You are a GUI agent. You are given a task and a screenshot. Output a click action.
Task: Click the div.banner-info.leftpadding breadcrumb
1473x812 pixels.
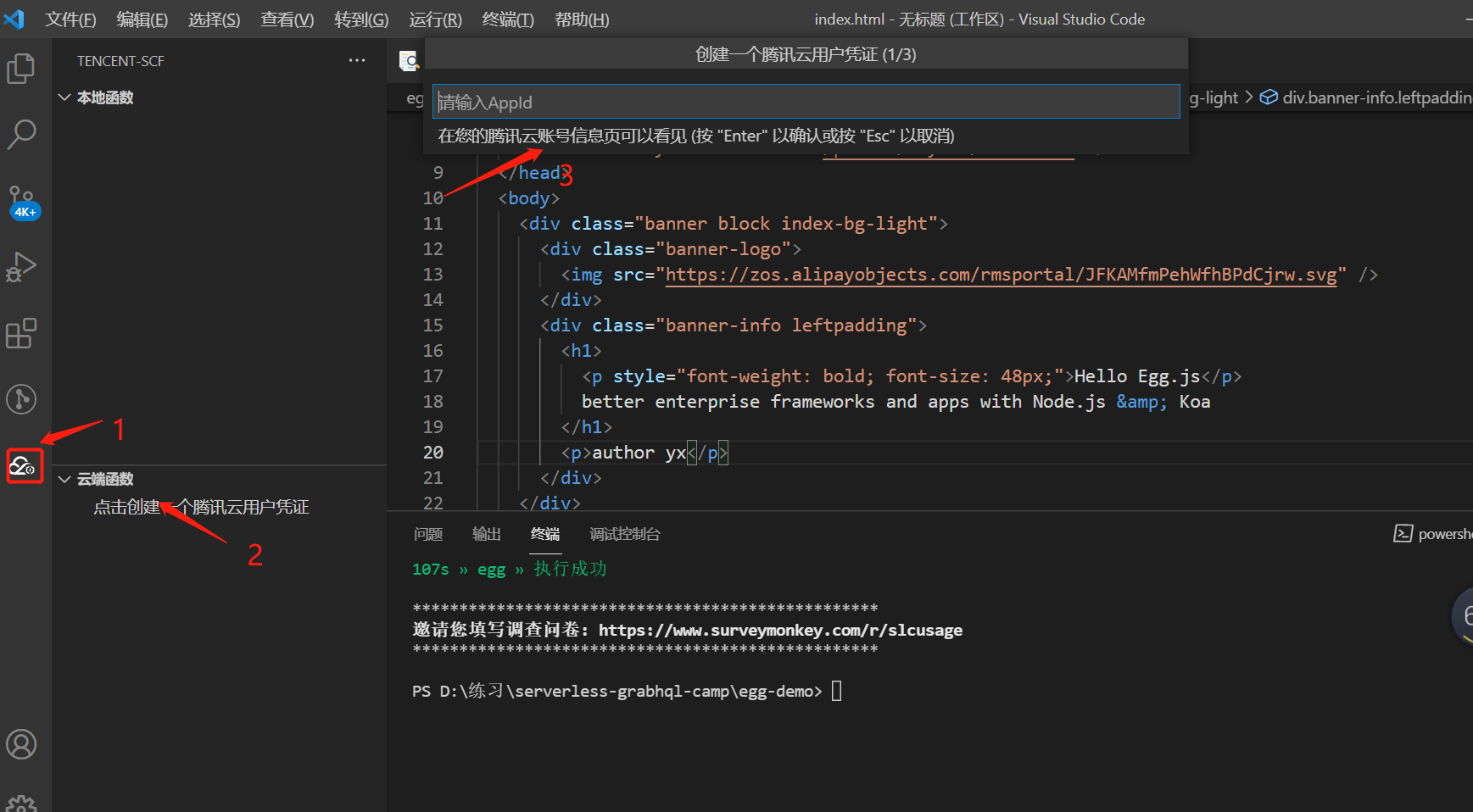pos(1377,97)
